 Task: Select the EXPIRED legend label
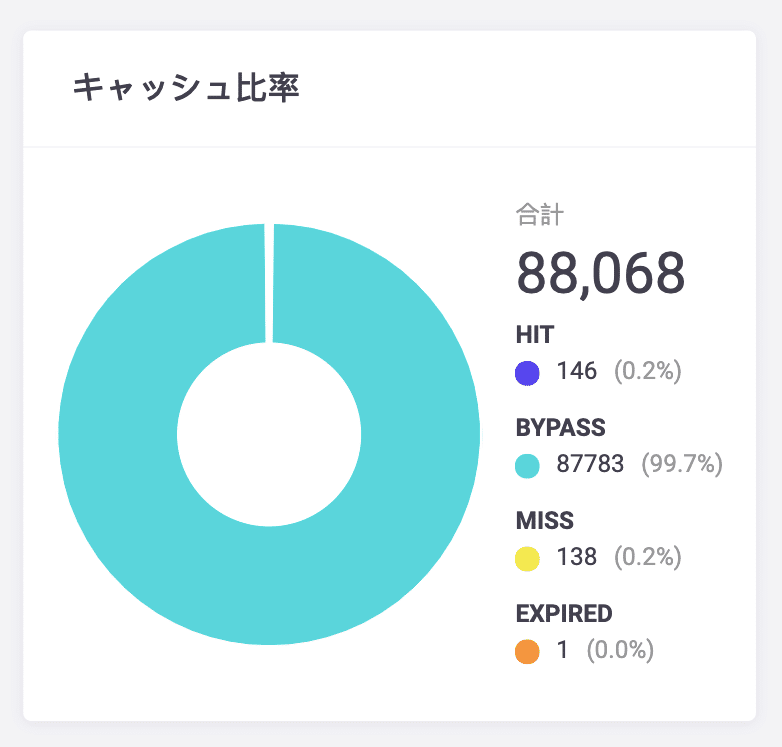pos(564,614)
